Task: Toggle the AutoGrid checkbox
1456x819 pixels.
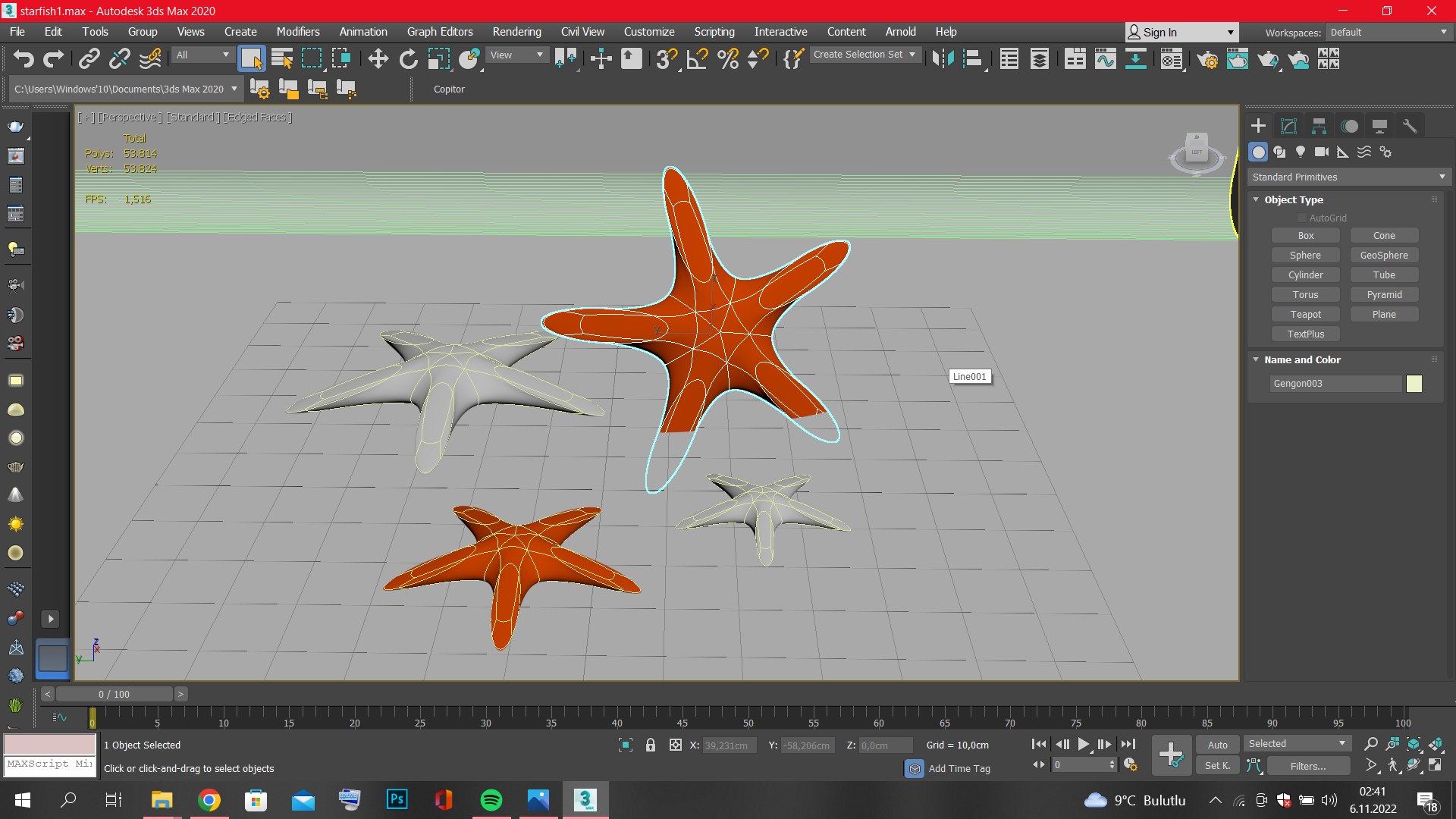Action: [1301, 218]
